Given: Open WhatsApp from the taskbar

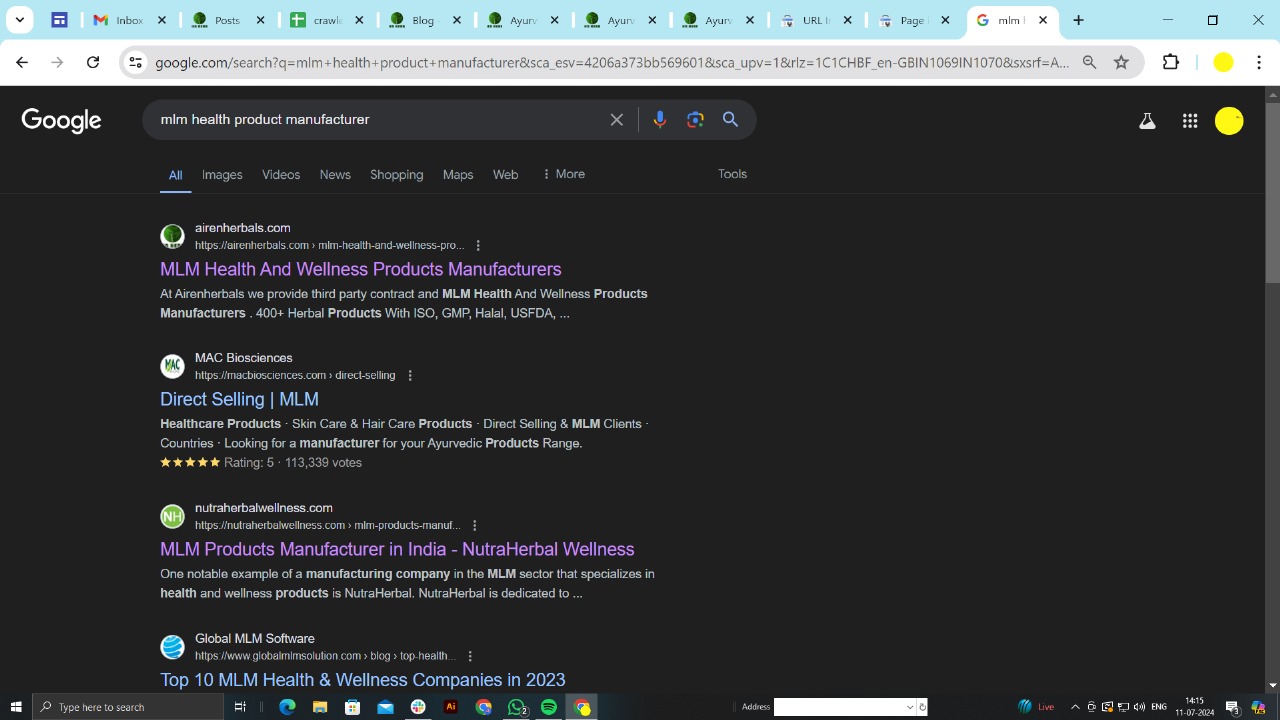Looking at the screenshot, I should pyautogui.click(x=517, y=707).
